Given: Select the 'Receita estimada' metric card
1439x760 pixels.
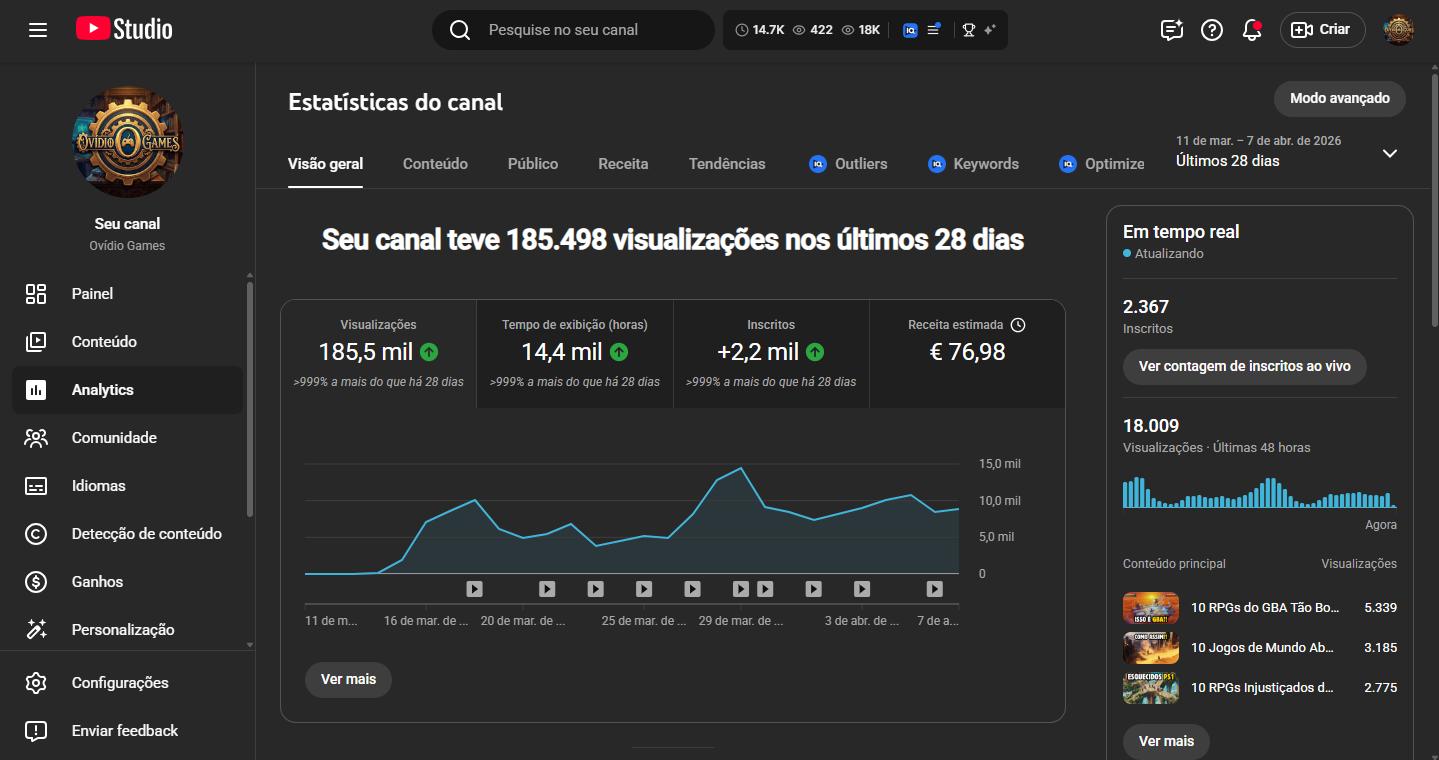Looking at the screenshot, I should (967, 354).
